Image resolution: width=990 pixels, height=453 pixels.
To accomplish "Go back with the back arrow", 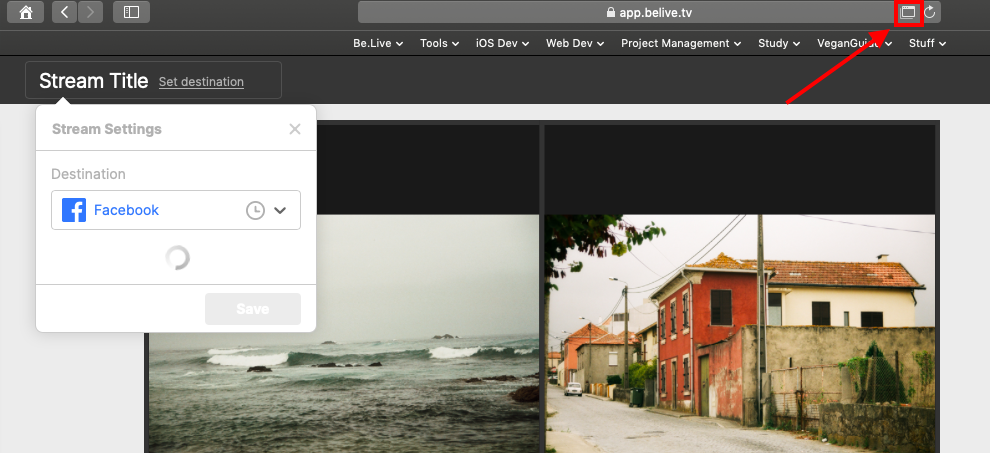I will 65,12.
